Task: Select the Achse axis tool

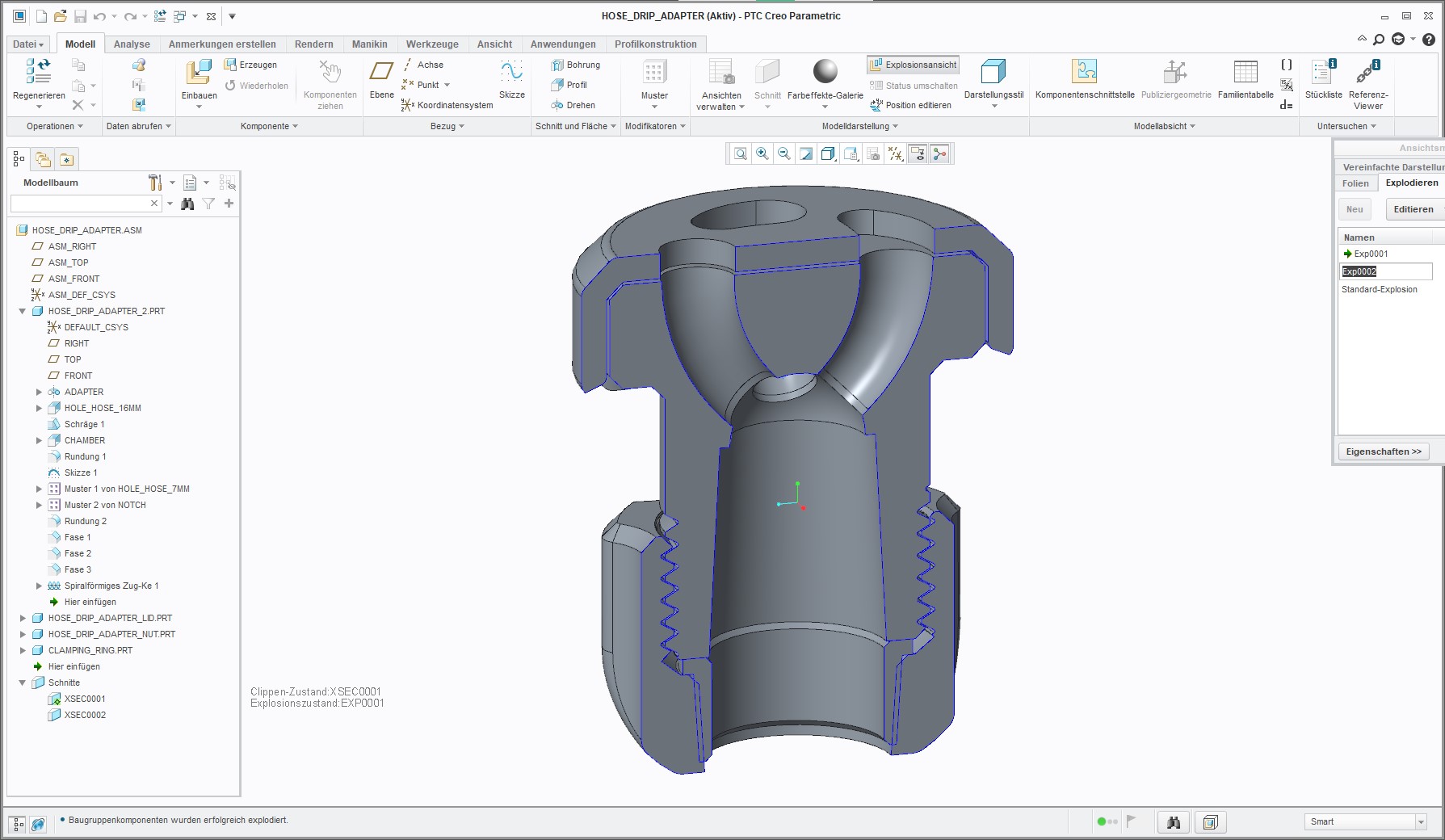Action: click(423, 65)
